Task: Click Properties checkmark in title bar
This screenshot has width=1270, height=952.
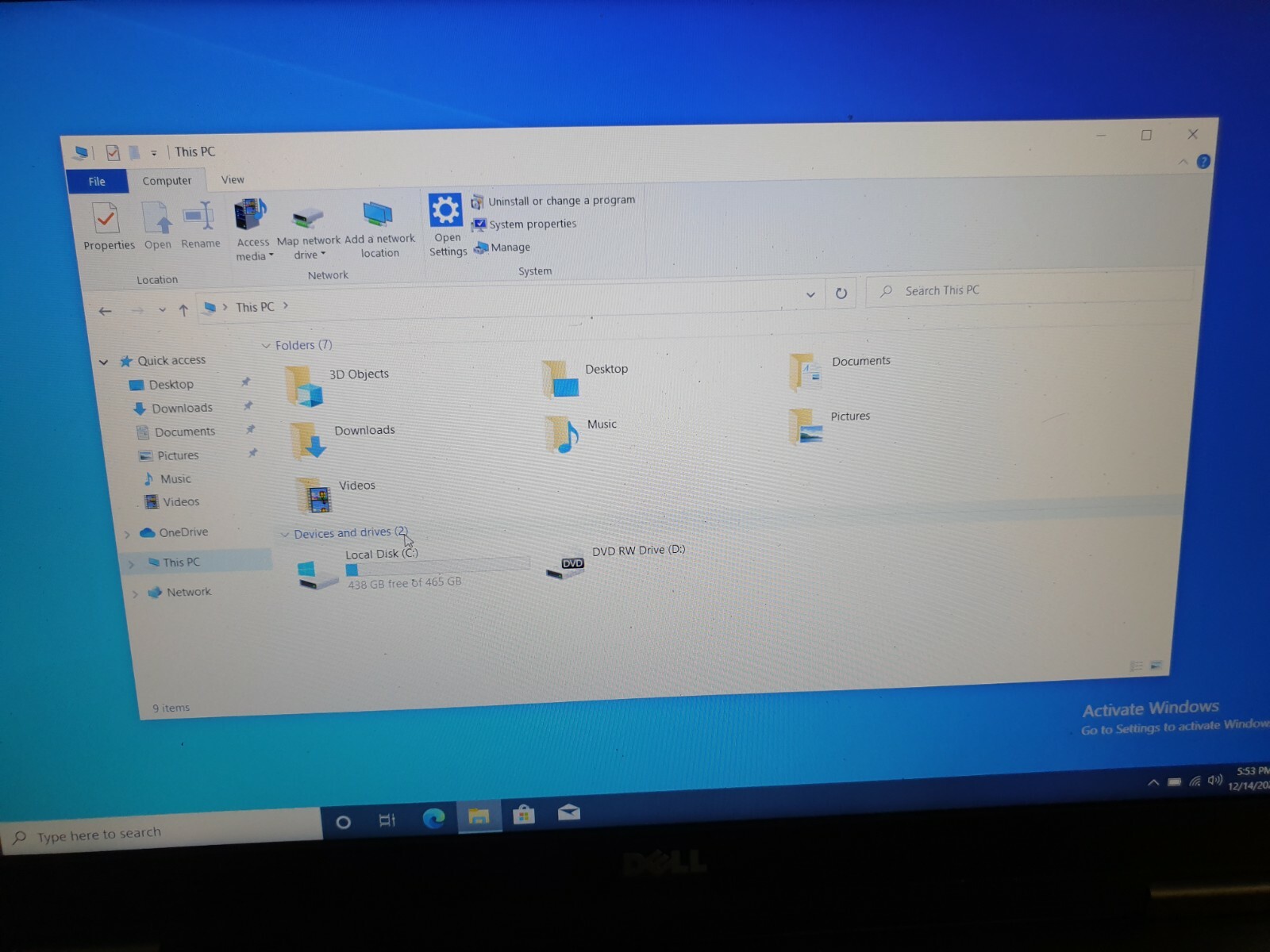Action: [113, 152]
